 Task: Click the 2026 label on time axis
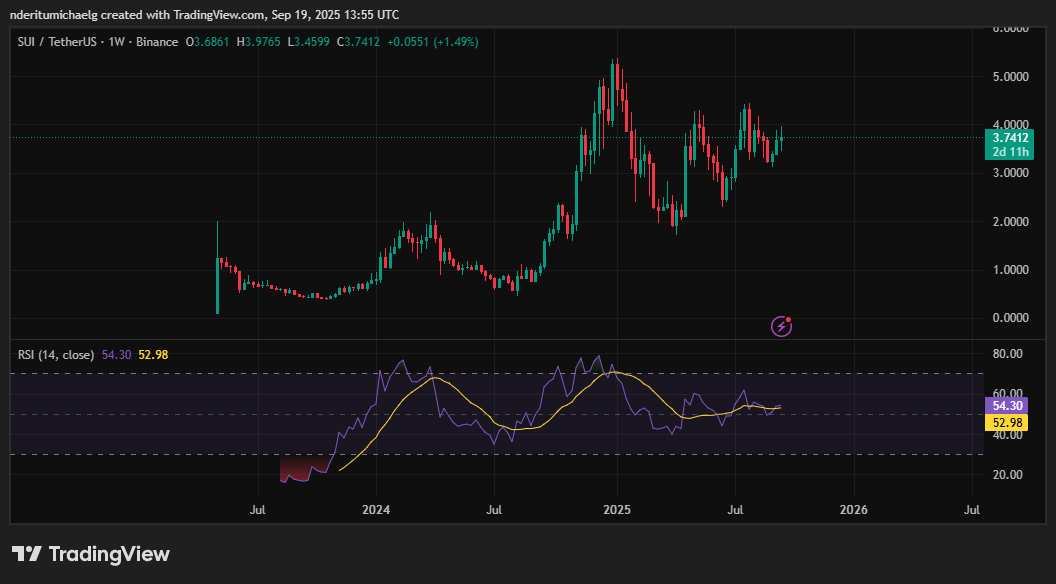854,510
